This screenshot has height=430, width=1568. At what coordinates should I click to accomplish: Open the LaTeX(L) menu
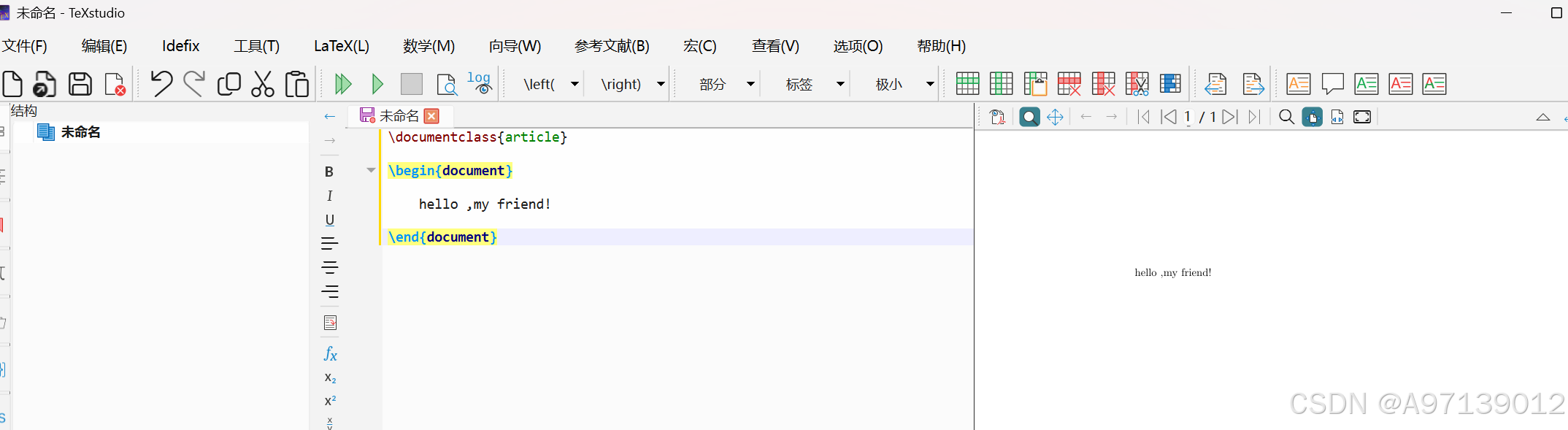[x=341, y=46]
